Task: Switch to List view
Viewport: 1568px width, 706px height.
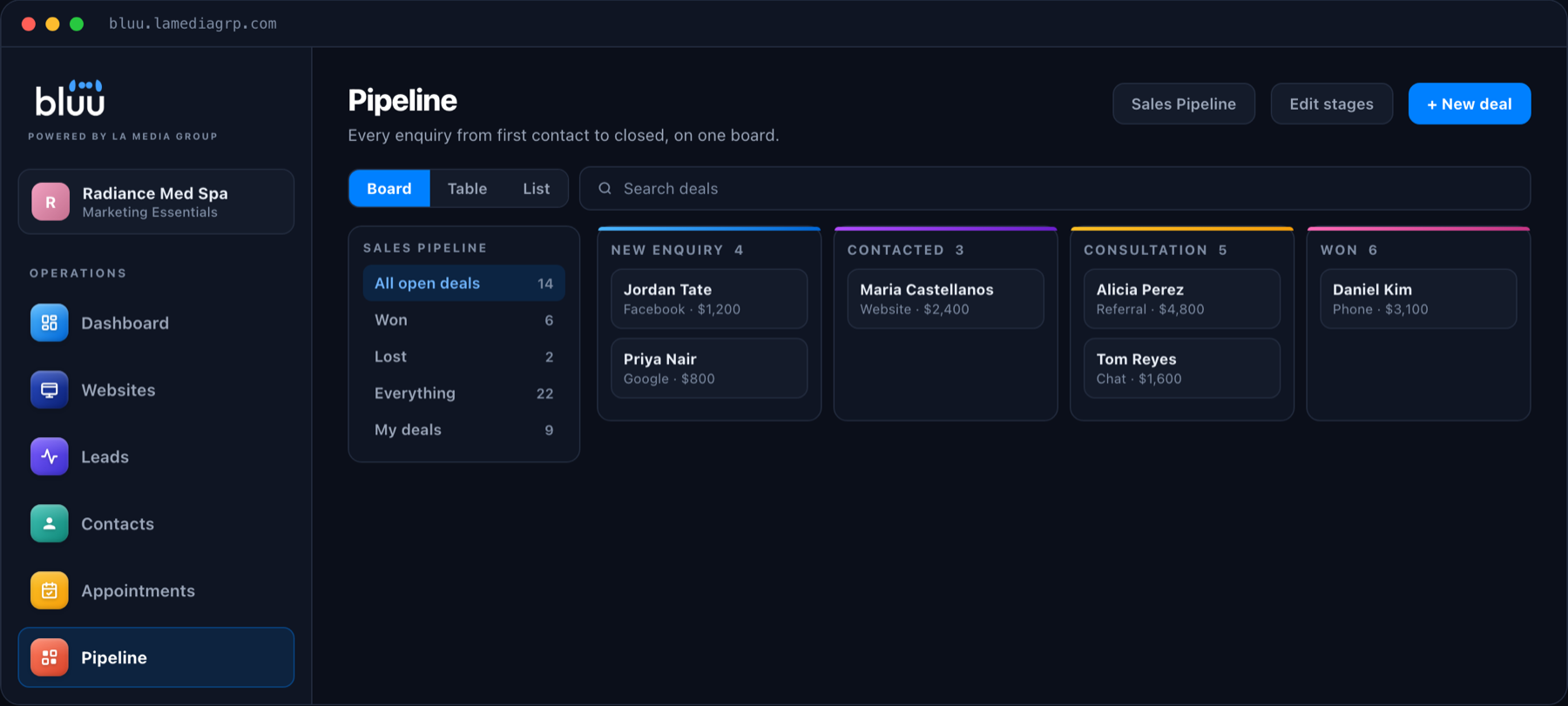Action: (537, 188)
